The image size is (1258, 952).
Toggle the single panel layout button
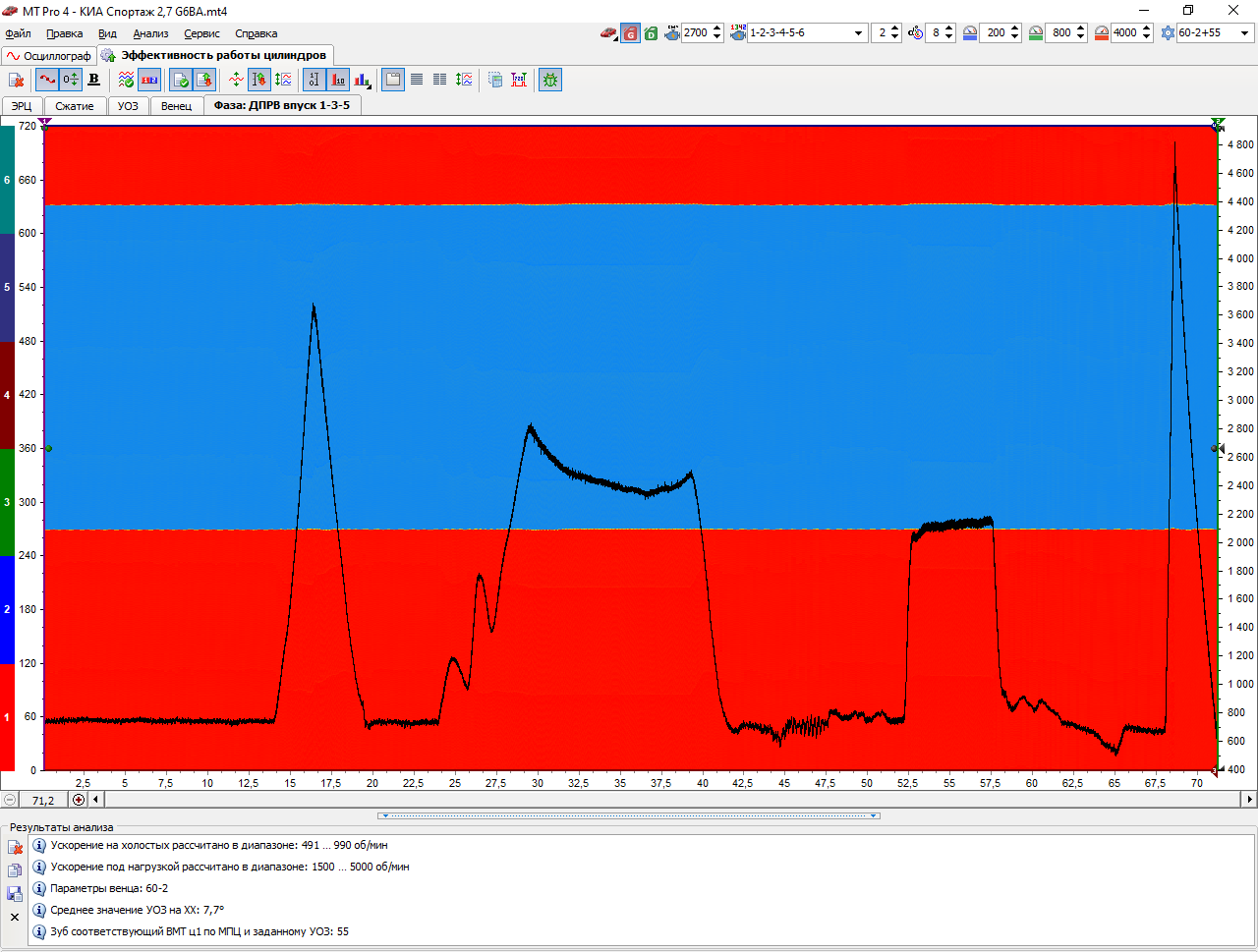point(393,80)
